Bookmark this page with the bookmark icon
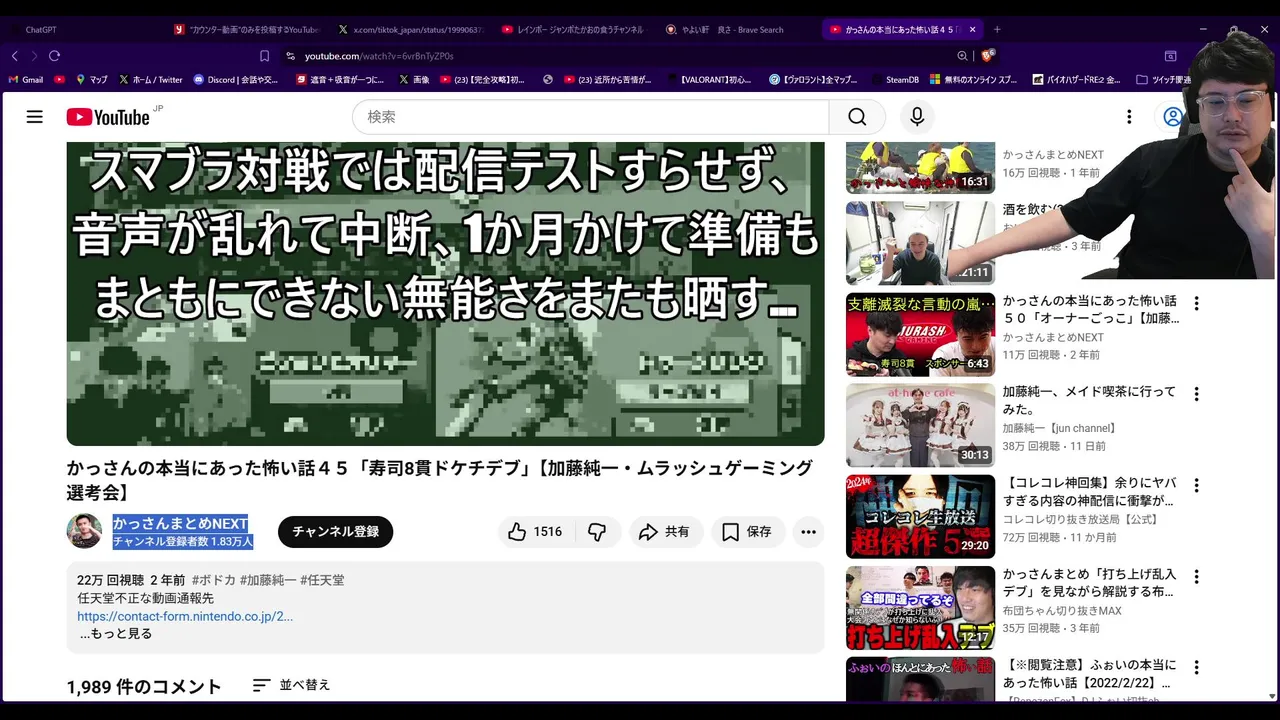This screenshot has width=1280, height=720. click(264, 56)
